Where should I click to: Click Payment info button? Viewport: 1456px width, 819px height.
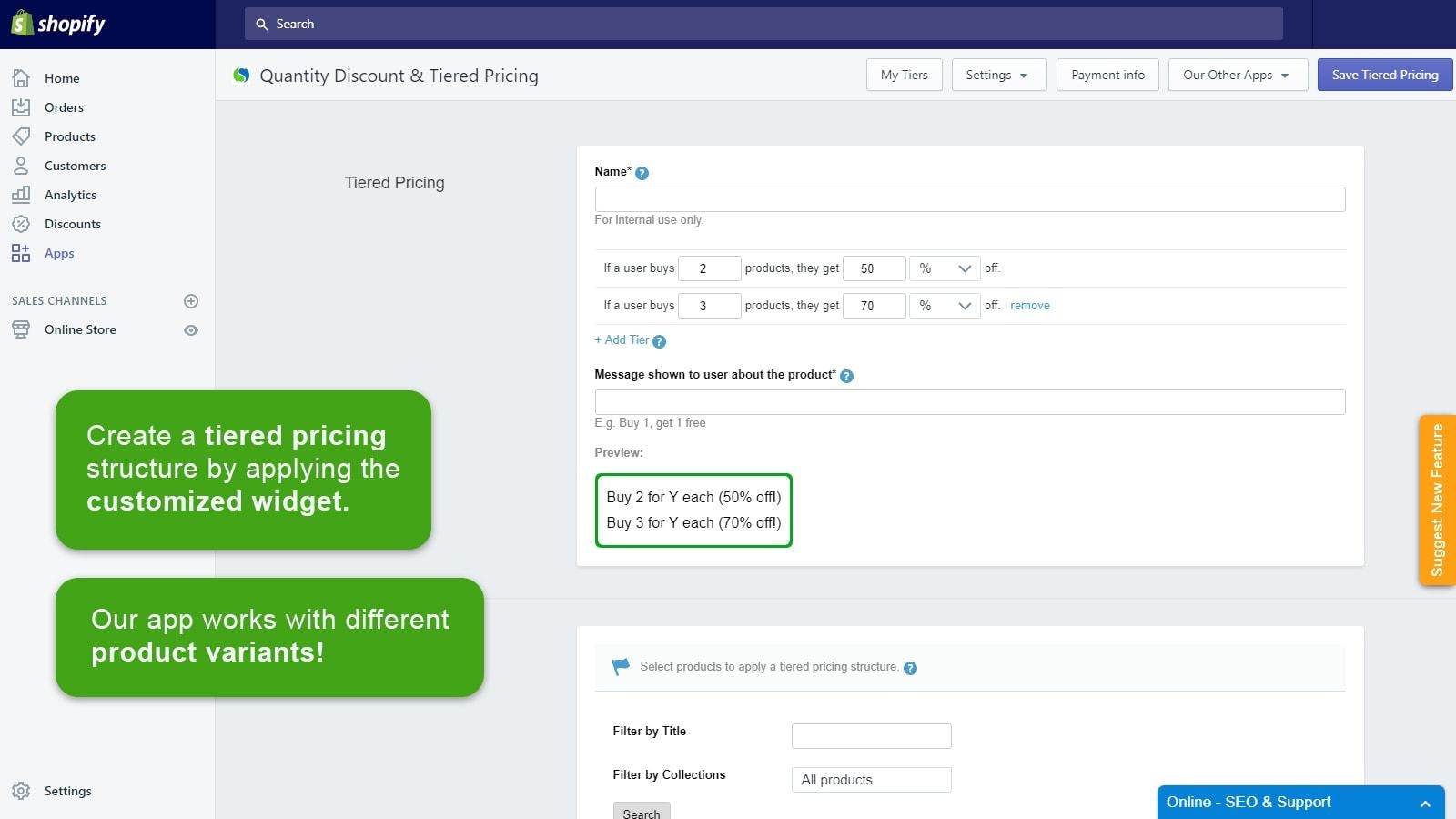tap(1107, 75)
